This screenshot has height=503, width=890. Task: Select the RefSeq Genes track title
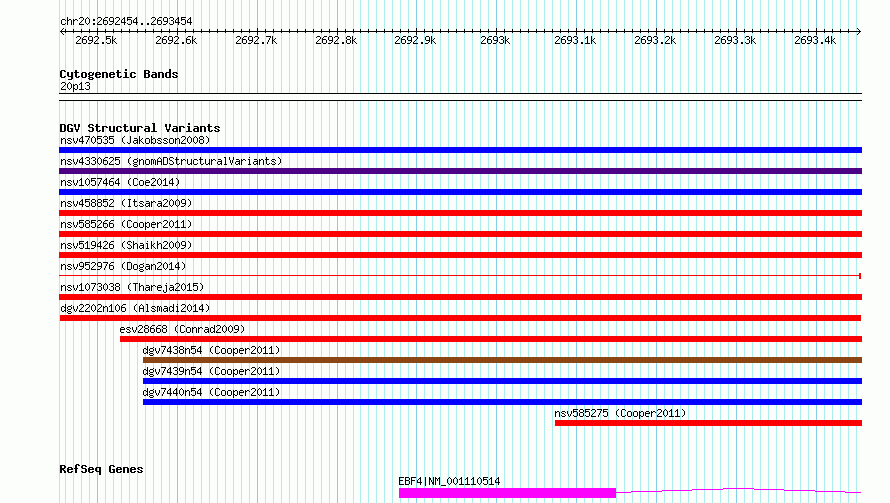[x=102, y=469]
